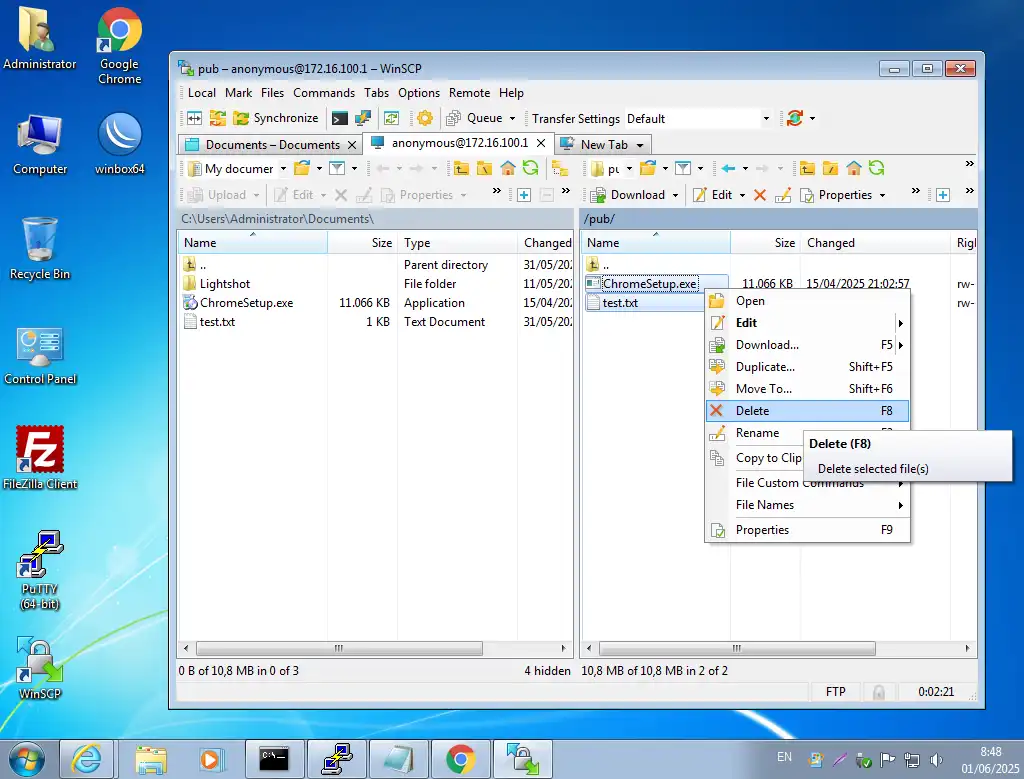Select the Lightshot folder in local panel
1024x779 pixels.
click(x=224, y=284)
